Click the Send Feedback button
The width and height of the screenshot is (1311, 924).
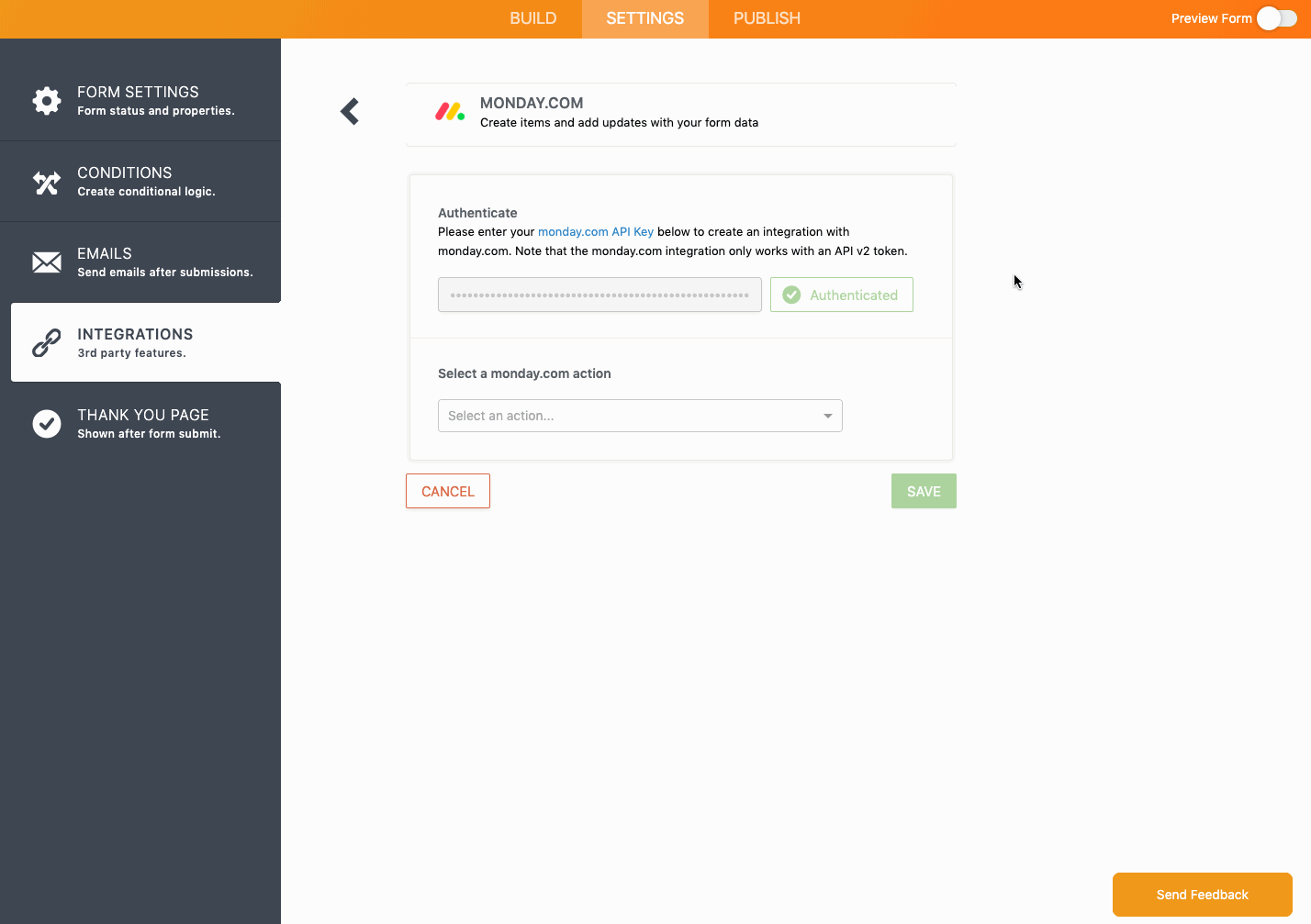(1203, 895)
